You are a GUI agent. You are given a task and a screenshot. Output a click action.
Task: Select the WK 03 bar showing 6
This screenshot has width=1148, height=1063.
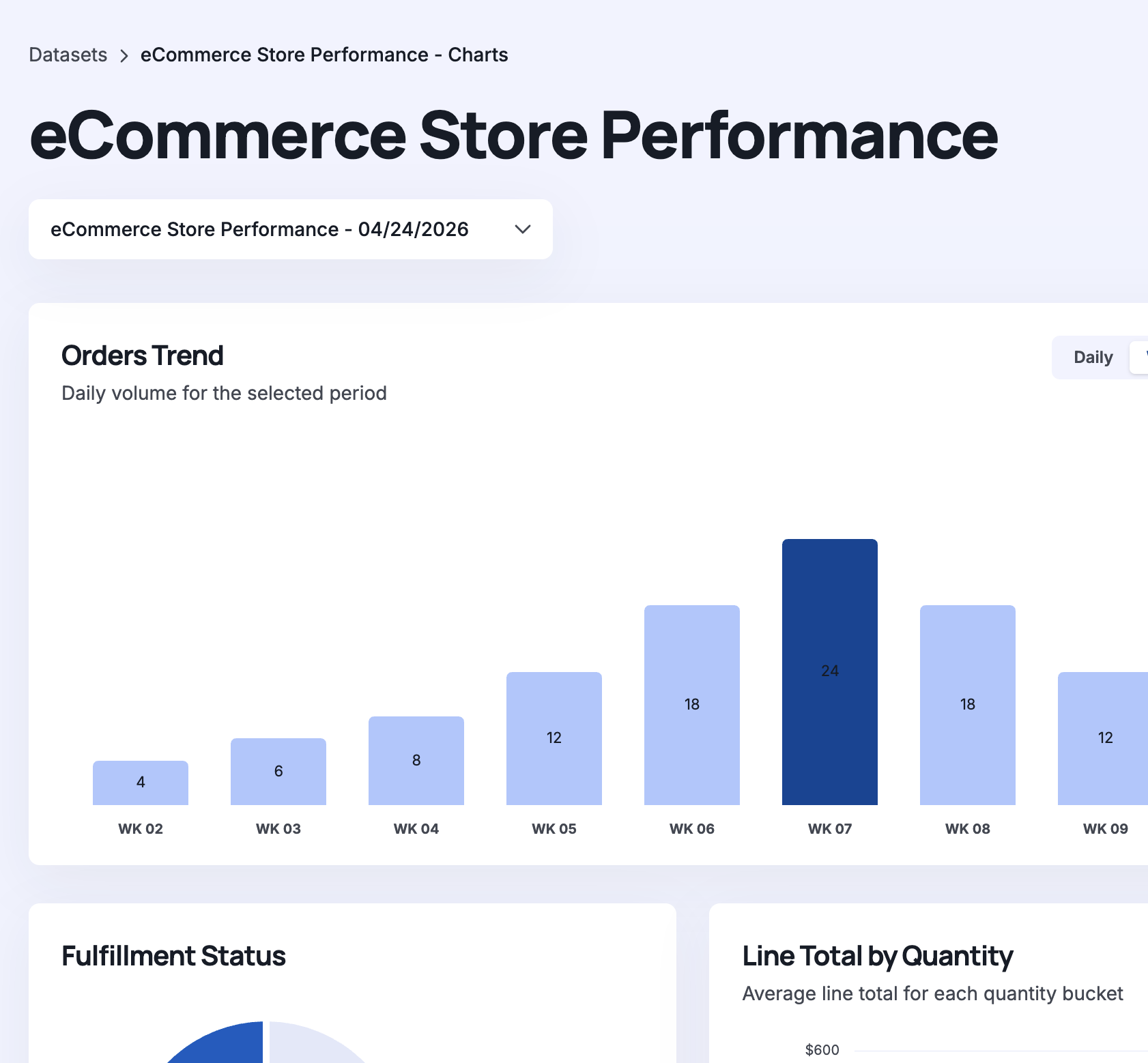[x=278, y=771]
